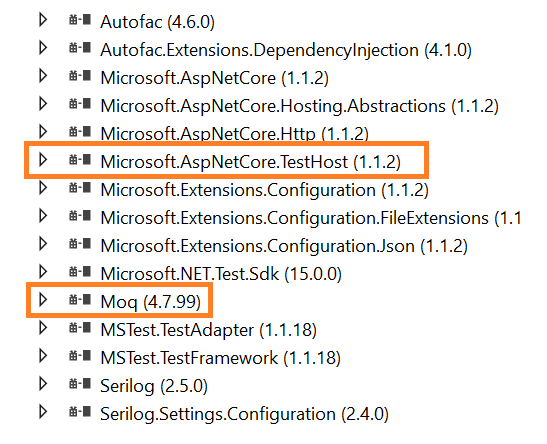Select Microsoft.Extensions.Configuration (1.1.2) item

tap(264, 190)
